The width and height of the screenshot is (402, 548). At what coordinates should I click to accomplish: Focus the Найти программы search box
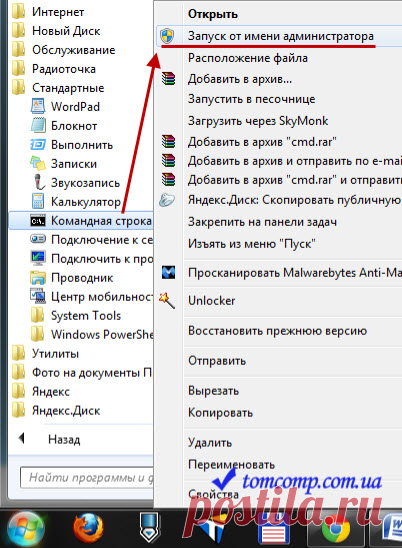(87, 477)
